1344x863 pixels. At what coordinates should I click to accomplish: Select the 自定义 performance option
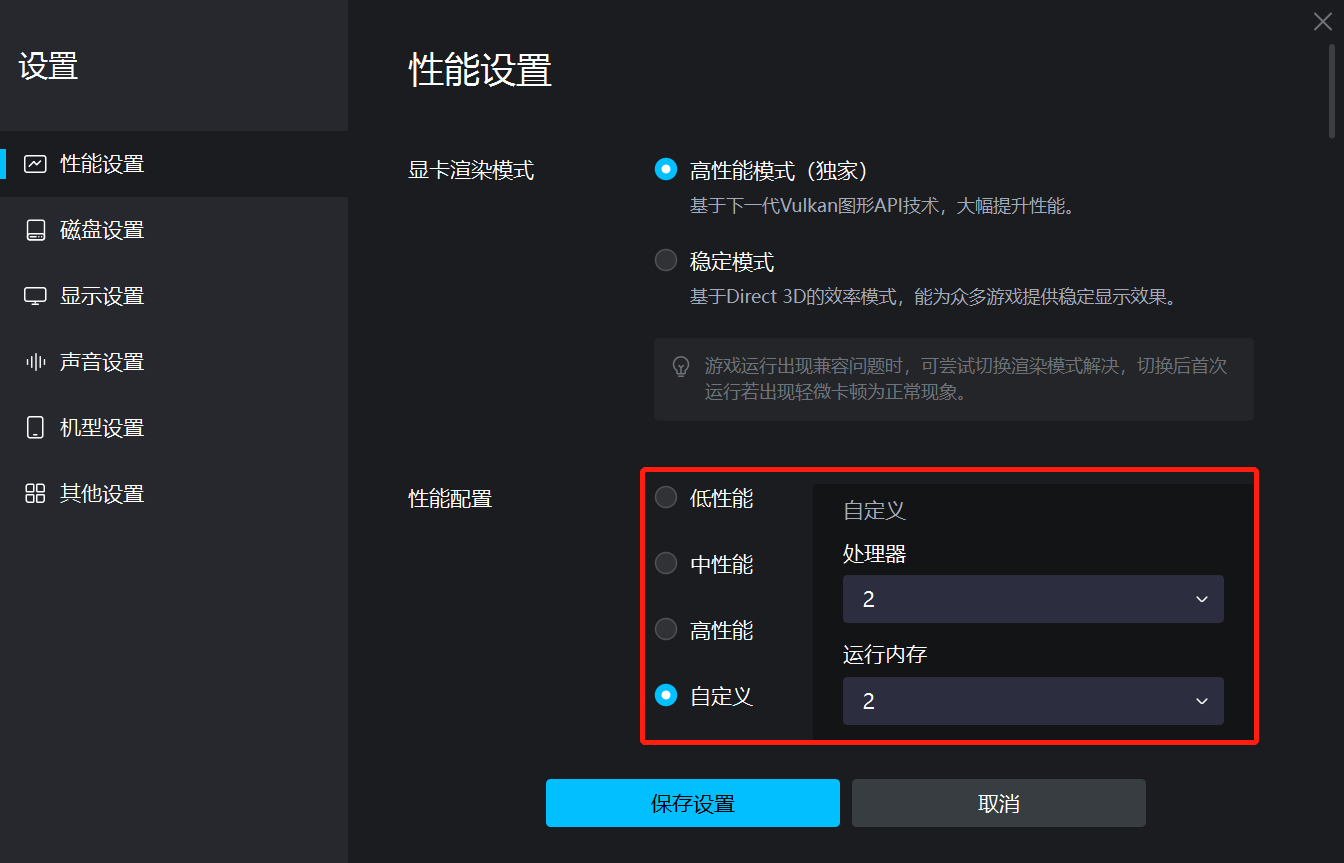pos(666,695)
